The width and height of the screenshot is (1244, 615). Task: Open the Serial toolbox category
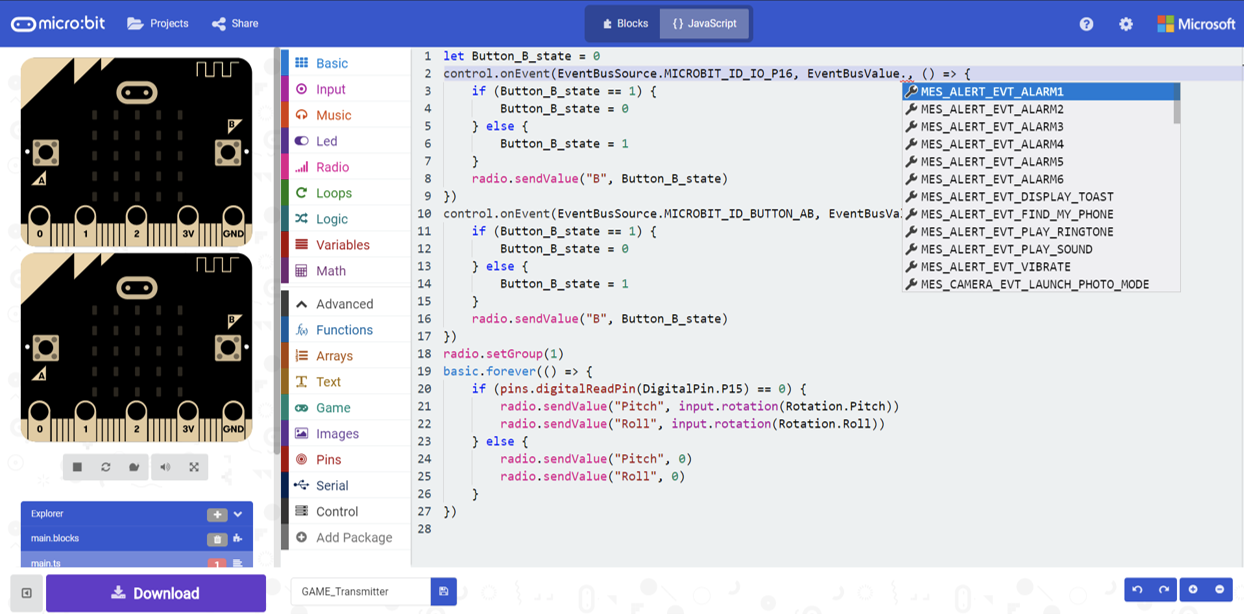[346, 486]
